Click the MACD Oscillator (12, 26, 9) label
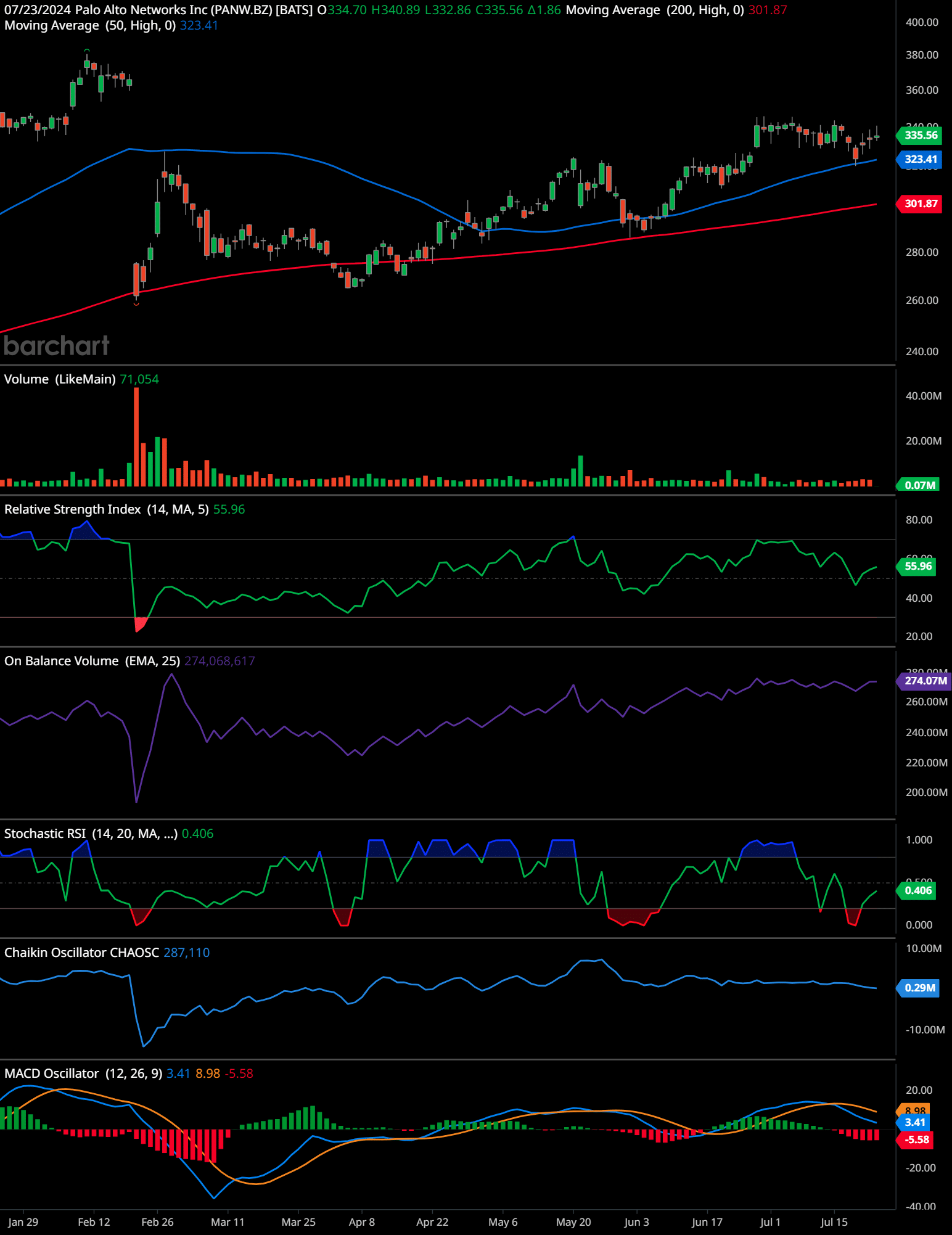This screenshot has height=1235, width=952. [83, 1073]
